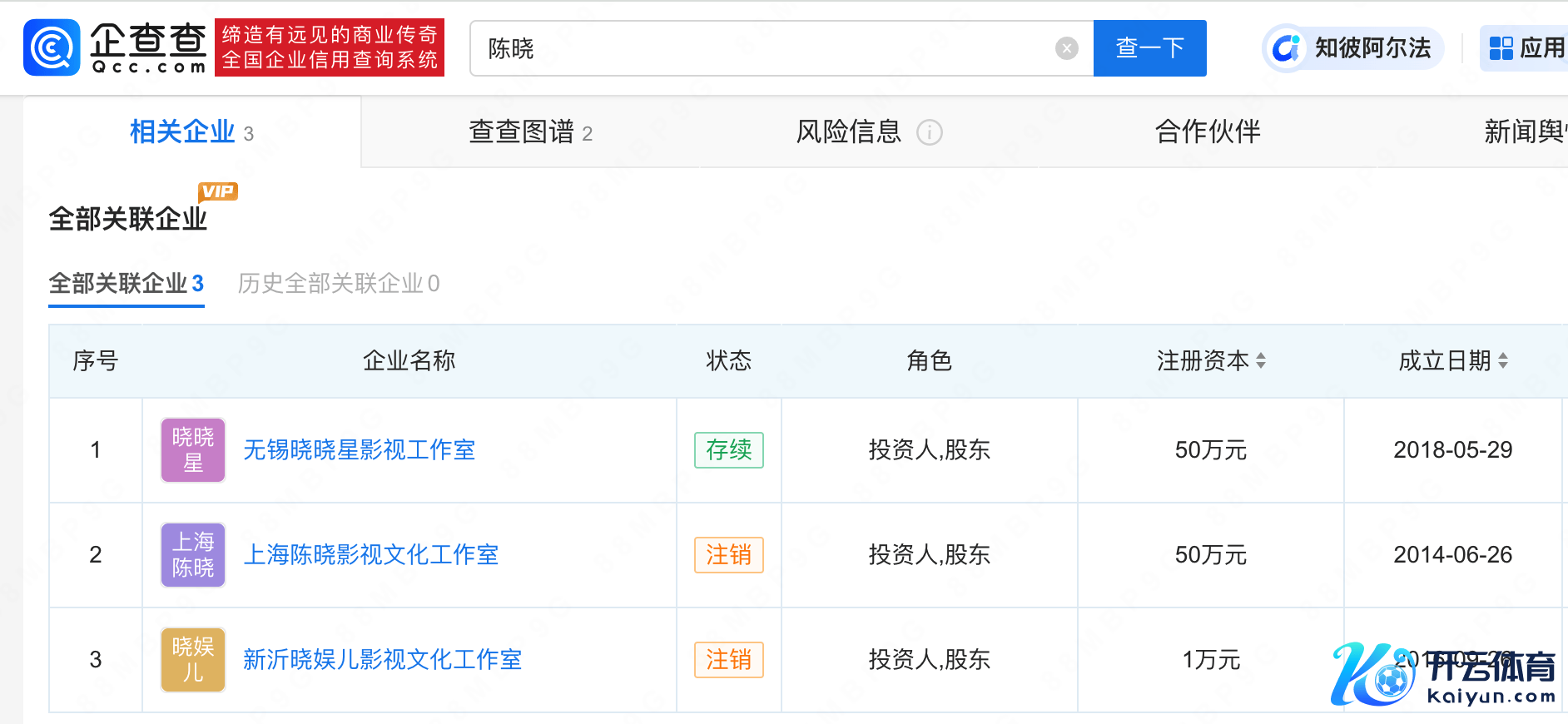
Task: Clear the search field with the X icon
Action: tap(1066, 49)
